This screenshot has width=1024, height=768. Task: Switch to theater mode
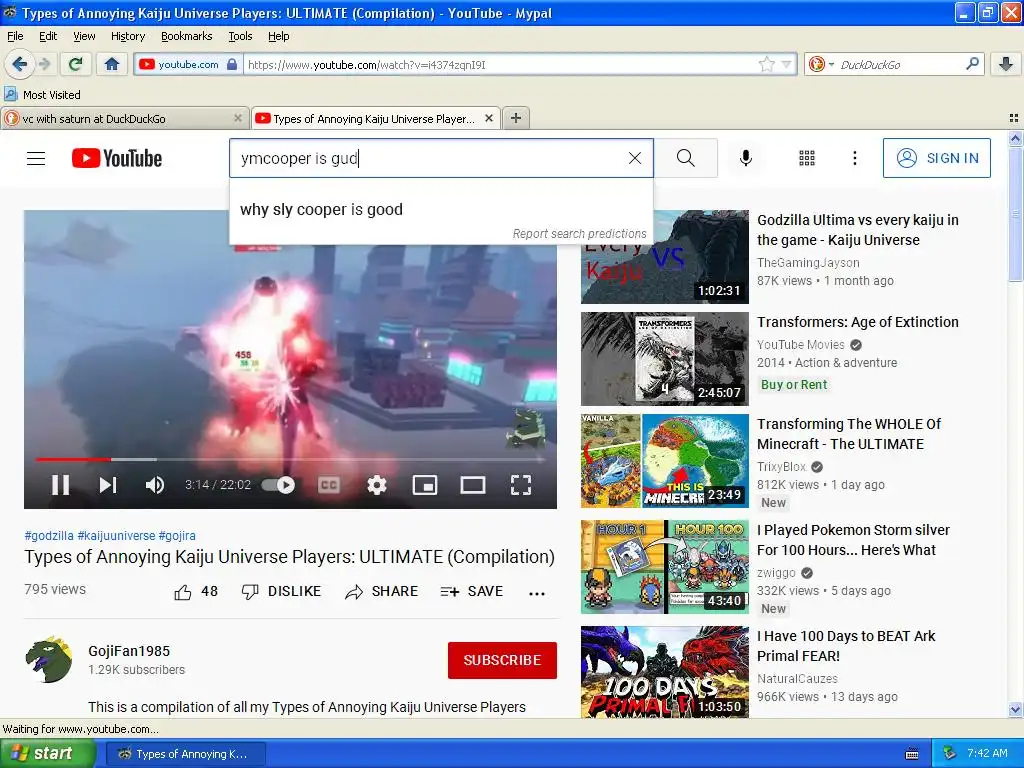coord(473,485)
